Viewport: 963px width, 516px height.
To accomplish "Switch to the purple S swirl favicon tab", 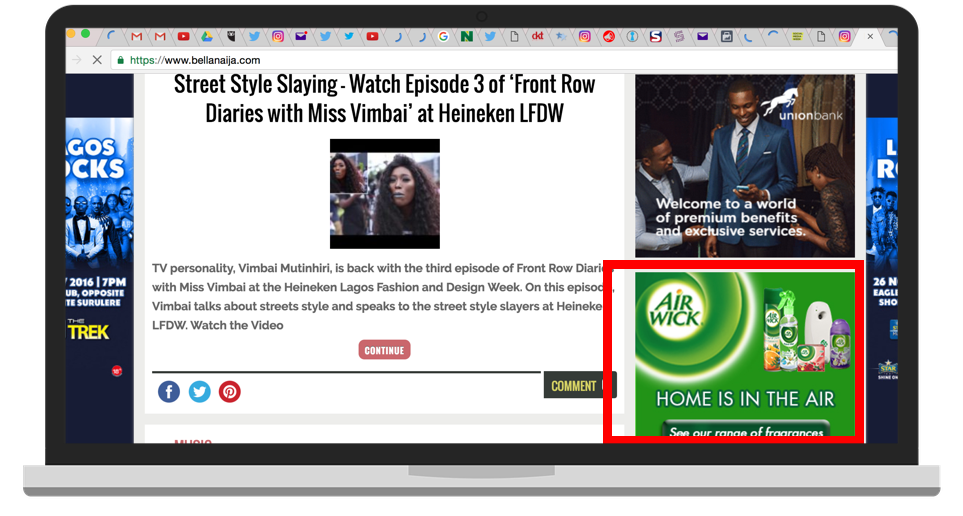I will [x=679, y=36].
